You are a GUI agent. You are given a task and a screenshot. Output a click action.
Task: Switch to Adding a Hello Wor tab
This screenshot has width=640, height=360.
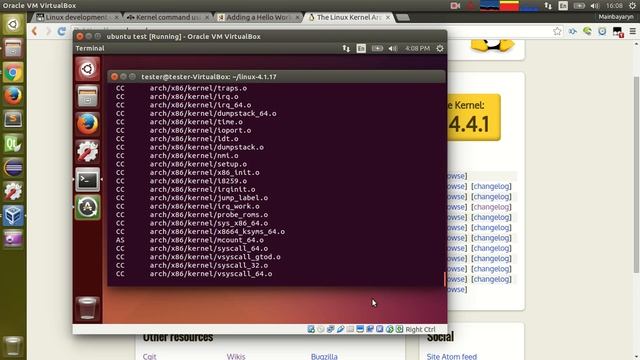[258, 18]
